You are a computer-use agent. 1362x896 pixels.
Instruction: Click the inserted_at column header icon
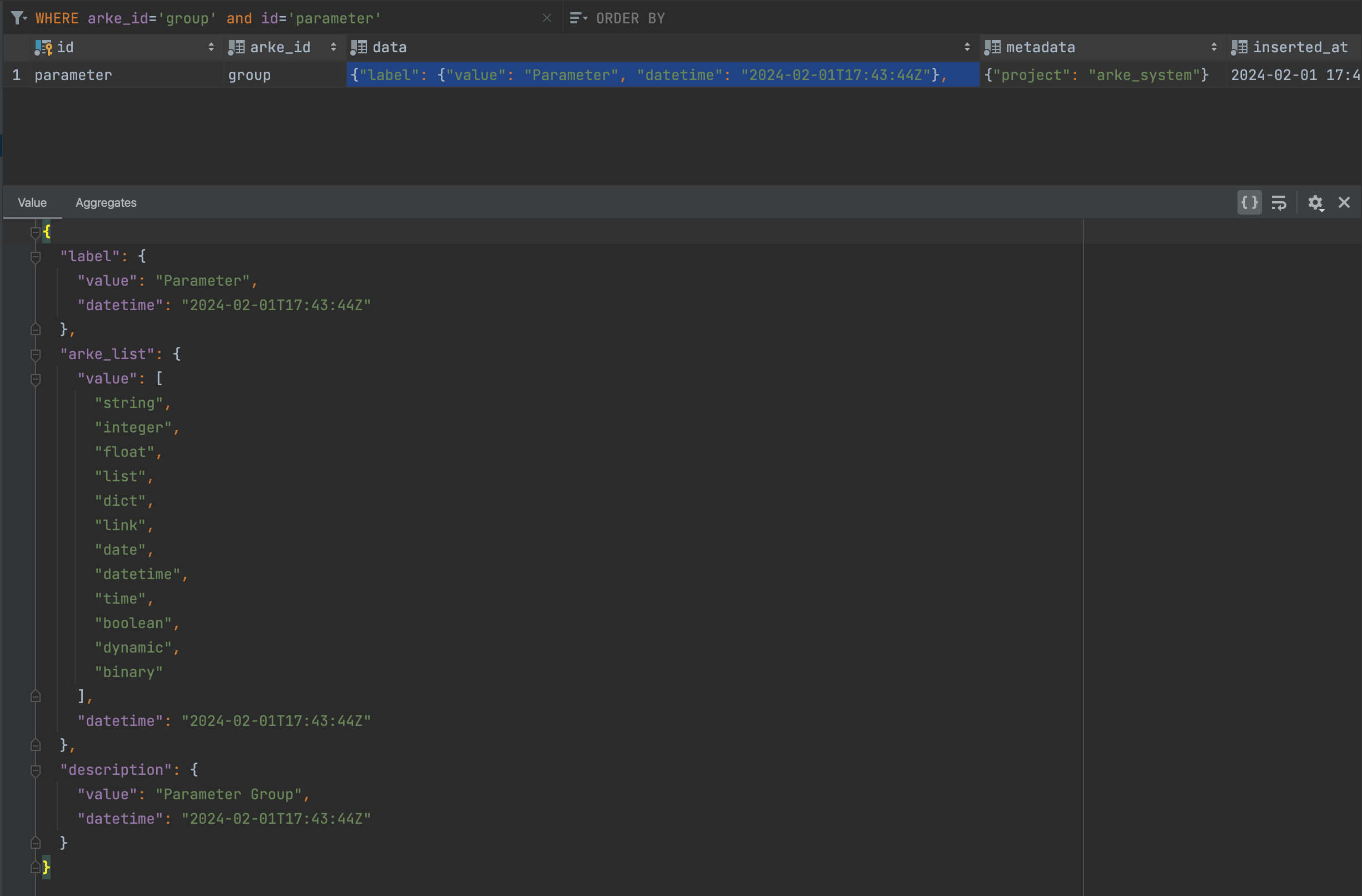1239,47
